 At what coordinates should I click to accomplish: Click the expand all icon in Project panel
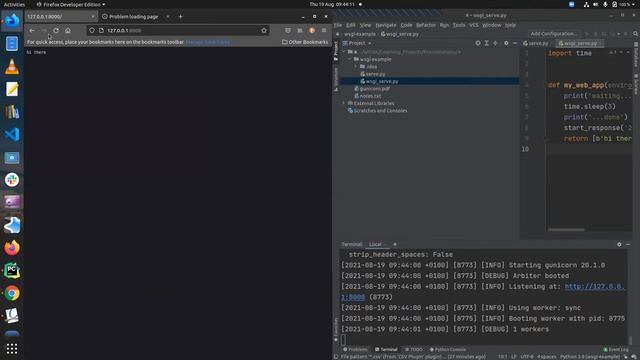487,43
